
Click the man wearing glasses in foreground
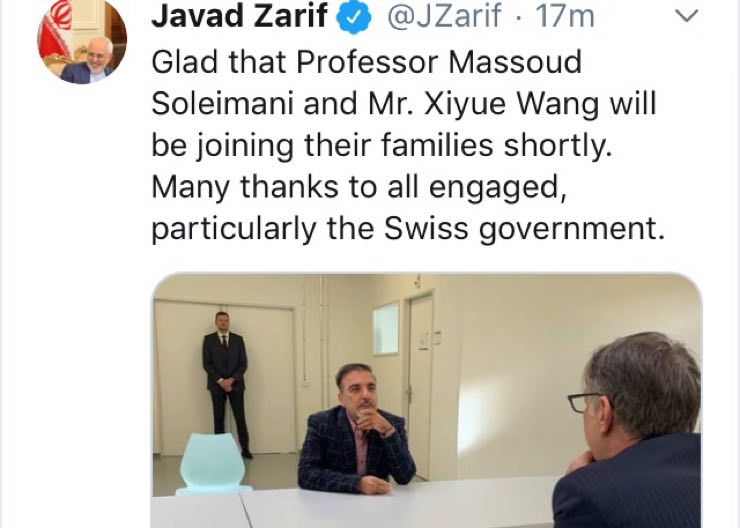click(x=629, y=430)
